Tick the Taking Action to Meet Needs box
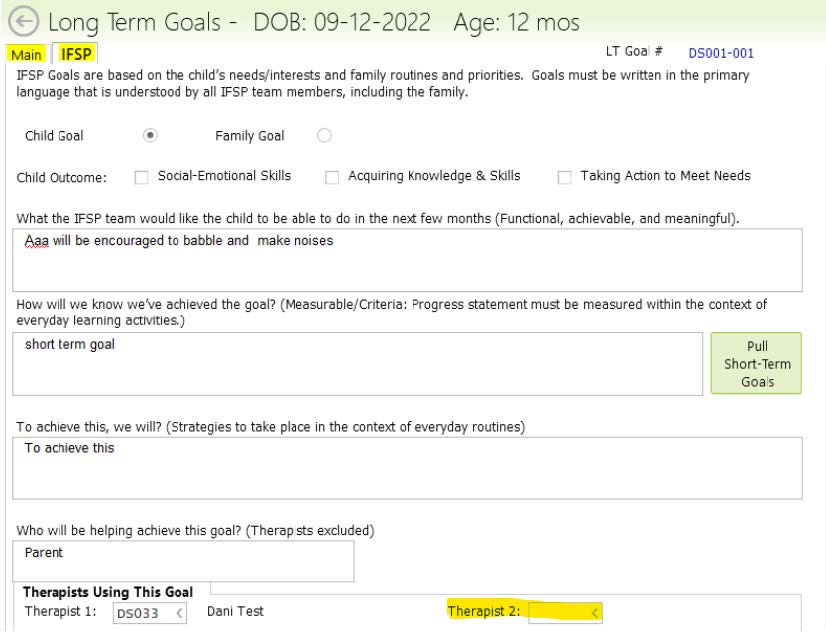The width and height of the screenshot is (826, 632). [x=564, y=177]
